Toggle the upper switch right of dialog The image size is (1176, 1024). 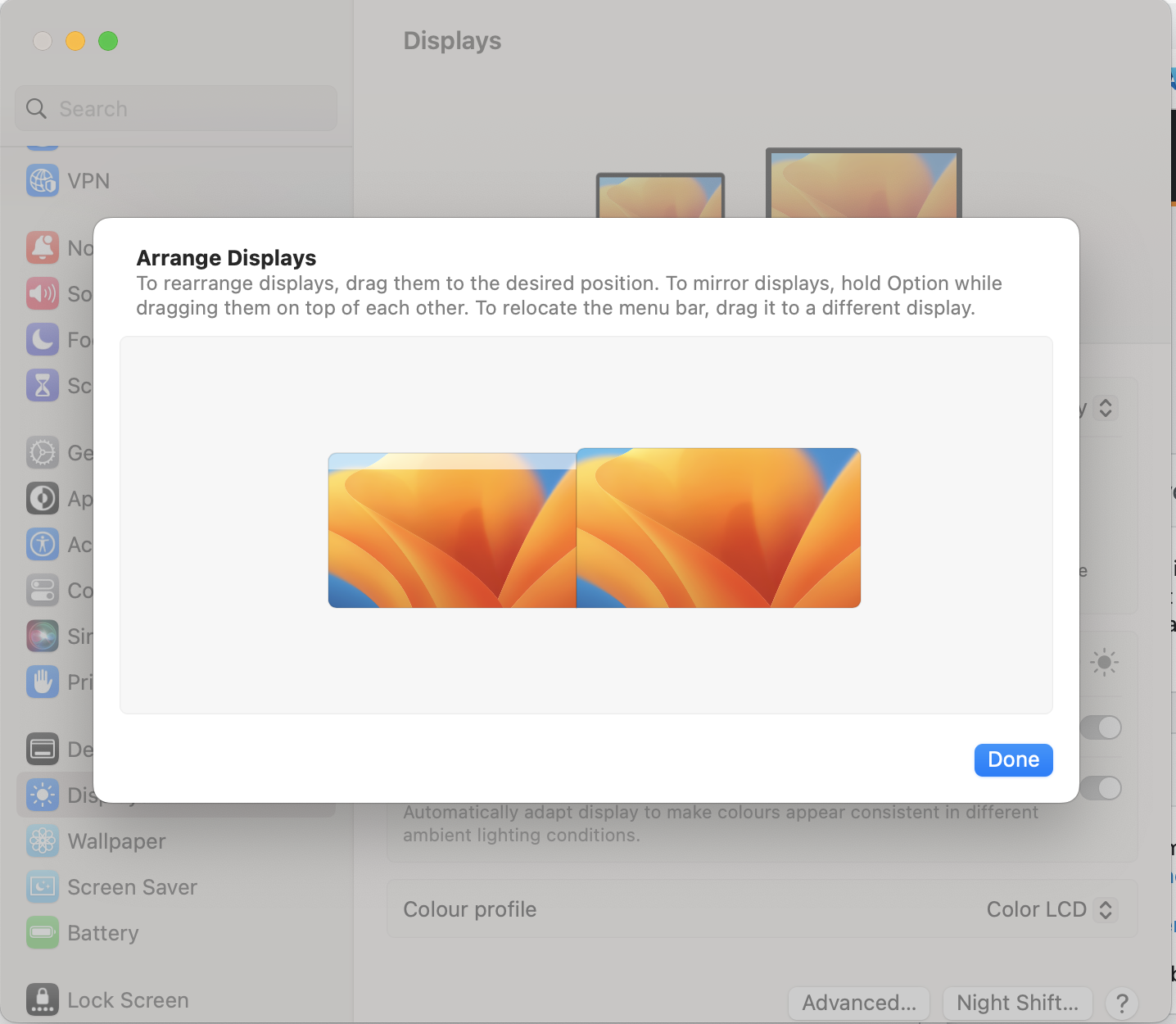point(1101,727)
